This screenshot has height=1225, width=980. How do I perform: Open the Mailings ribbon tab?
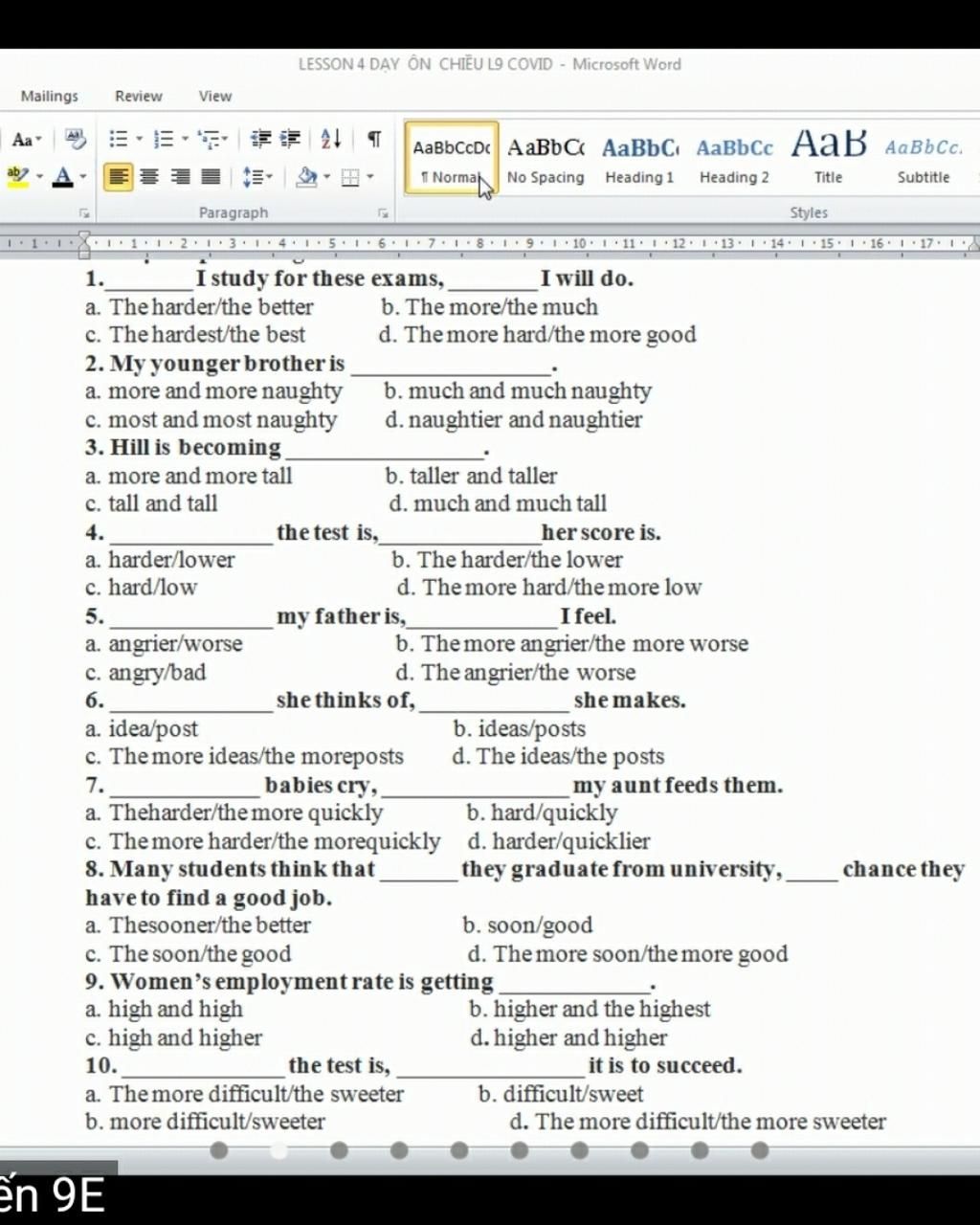coord(50,96)
